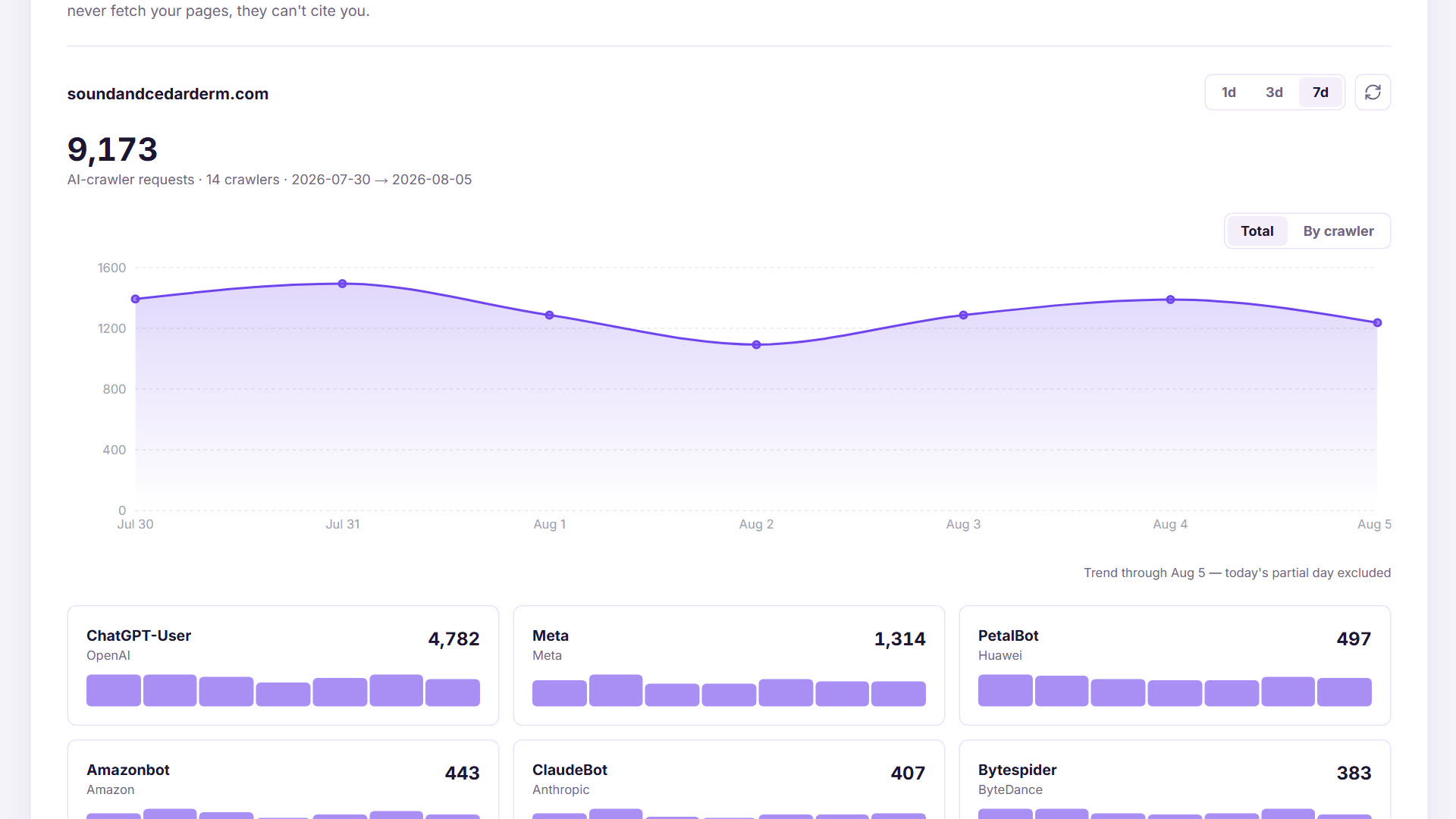The width and height of the screenshot is (1456, 819).
Task: Select the 7d time range
Action: tap(1320, 93)
